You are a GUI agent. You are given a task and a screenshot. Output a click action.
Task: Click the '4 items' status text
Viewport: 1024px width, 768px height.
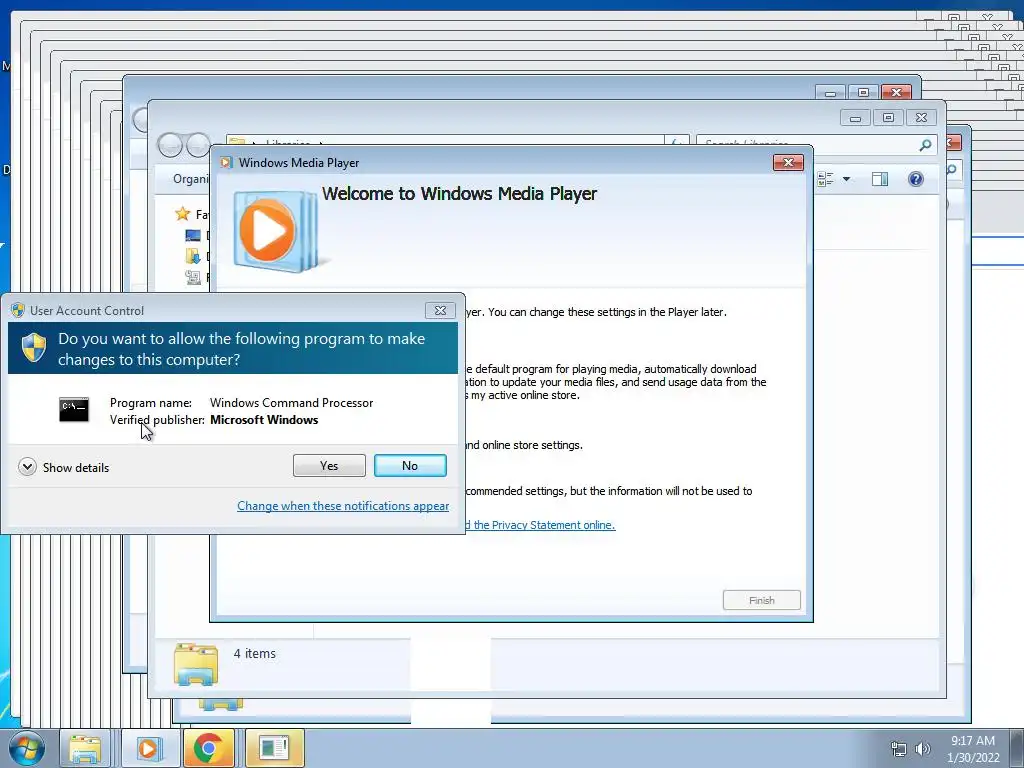point(255,653)
